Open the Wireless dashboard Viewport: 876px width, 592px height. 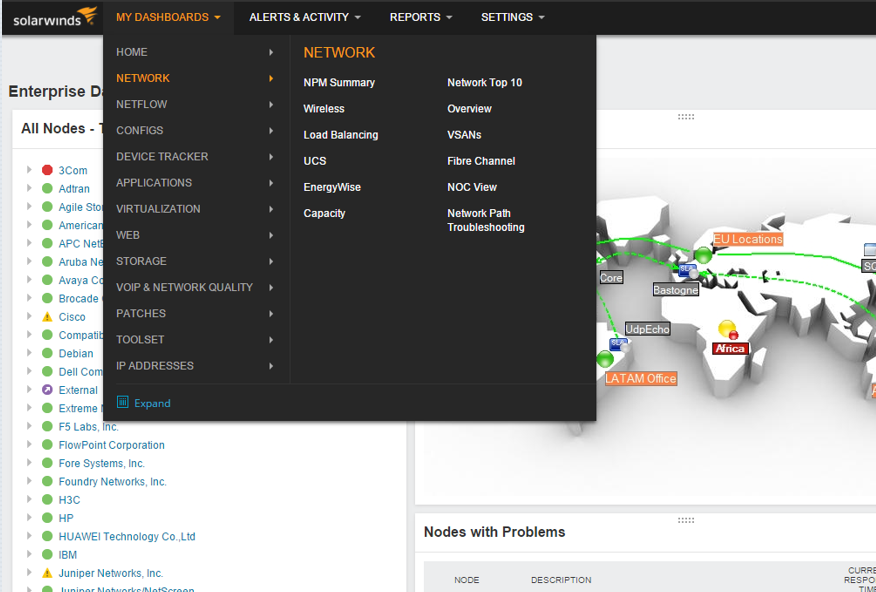point(324,109)
